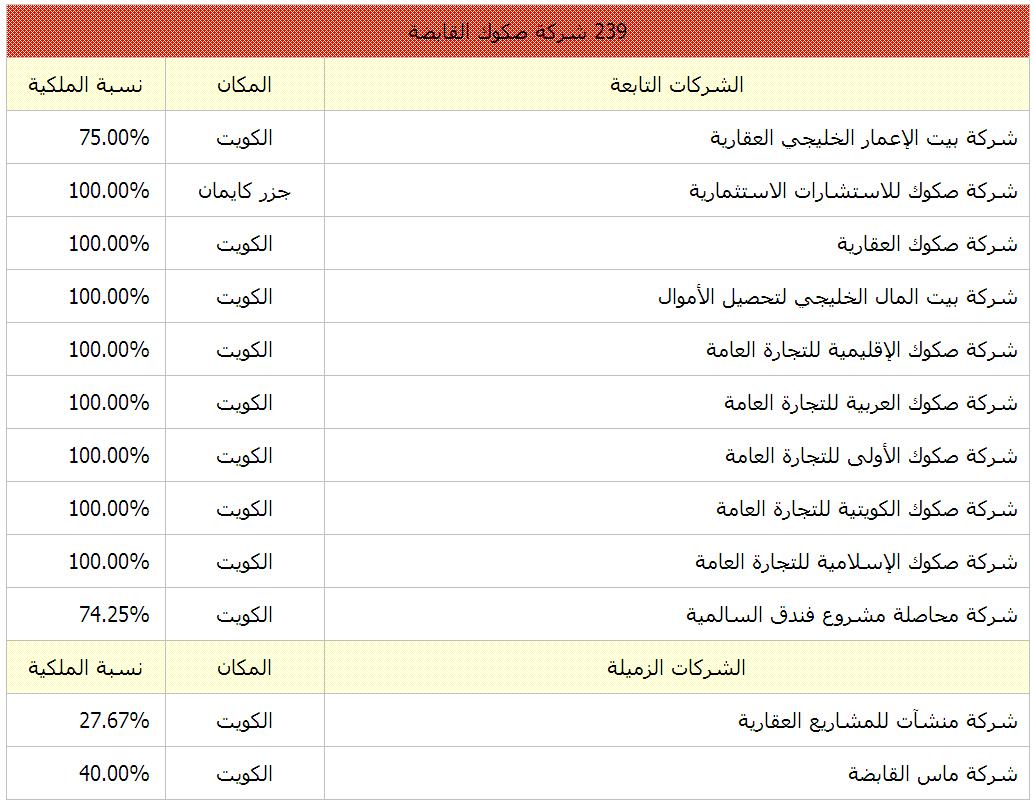Select شركة صكوك للاستشارات الاستثمارية cell

tap(853, 191)
